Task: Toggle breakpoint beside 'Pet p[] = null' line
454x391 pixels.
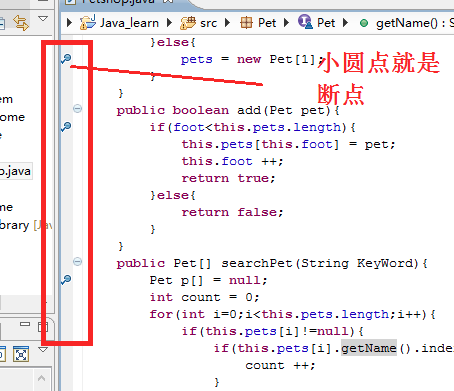Action: pyautogui.click(x=66, y=280)
